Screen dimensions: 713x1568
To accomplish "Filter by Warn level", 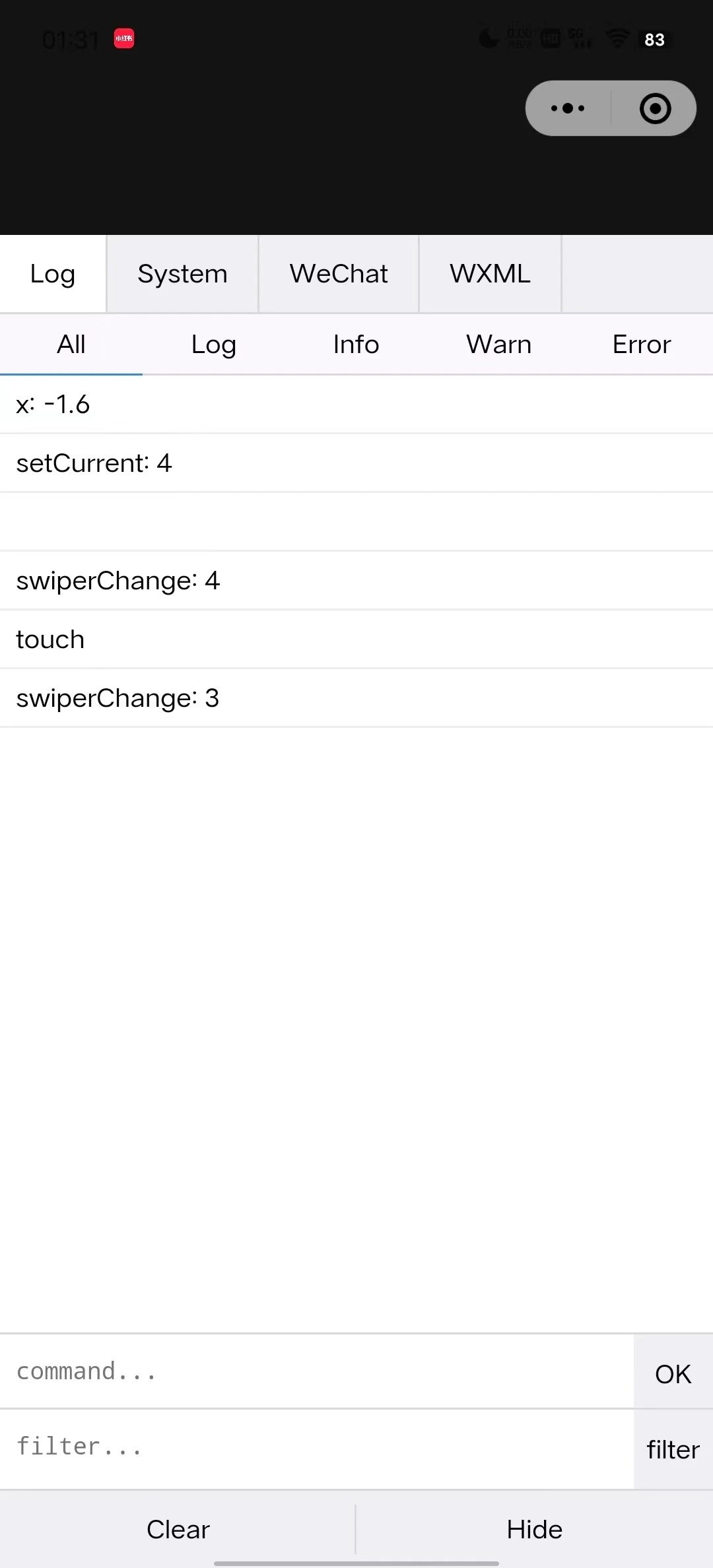I will click(499, 344).
